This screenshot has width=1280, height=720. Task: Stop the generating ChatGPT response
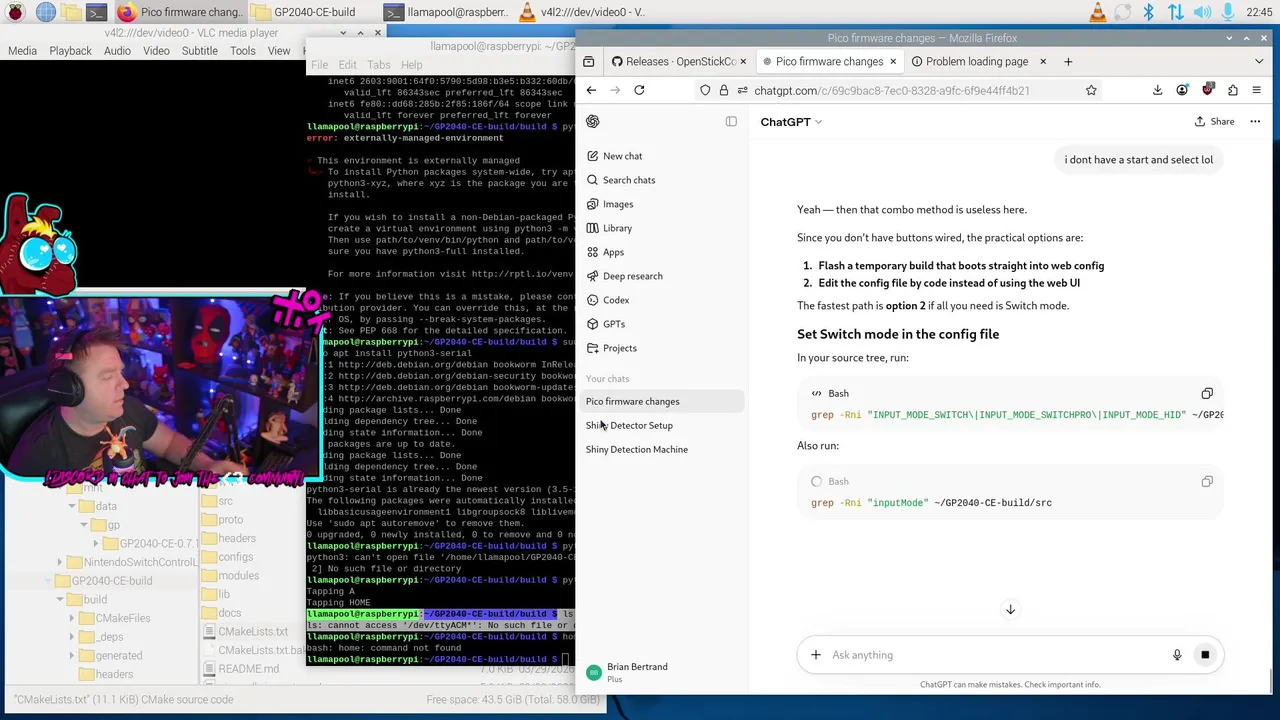(x=1205, y=655)
